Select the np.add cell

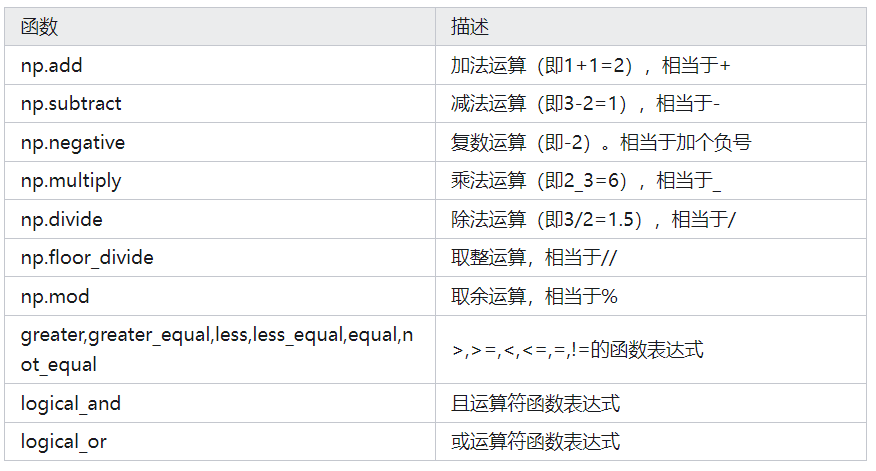pos(52,65)
